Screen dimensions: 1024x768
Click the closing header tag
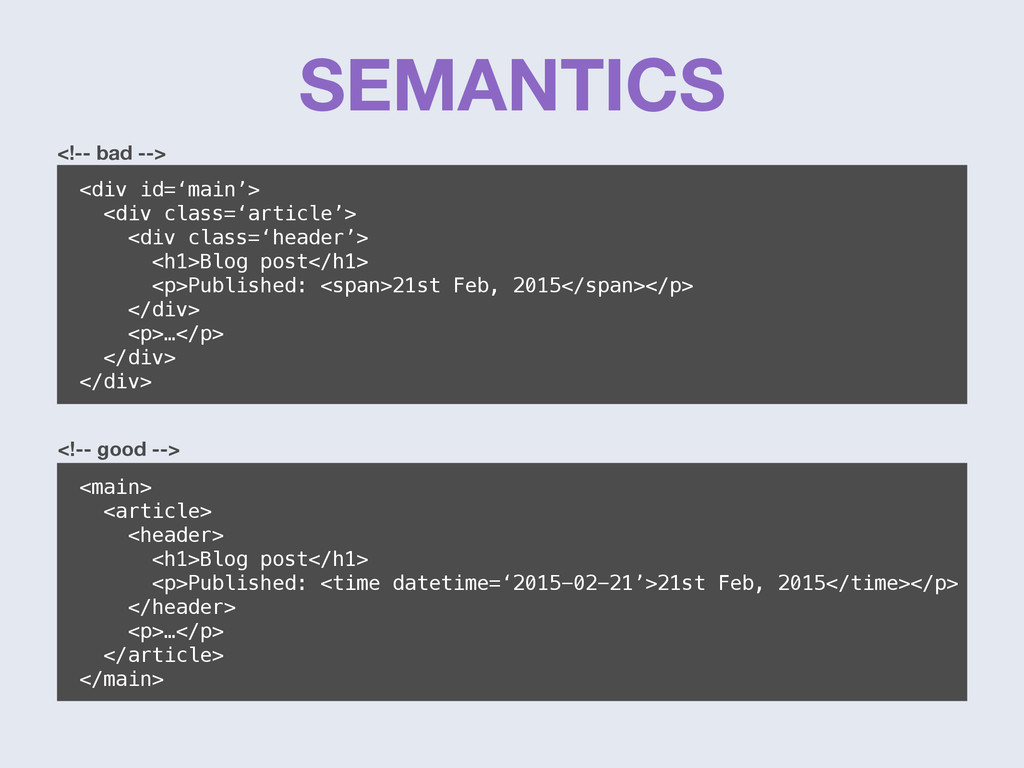[x=182, y=607]
